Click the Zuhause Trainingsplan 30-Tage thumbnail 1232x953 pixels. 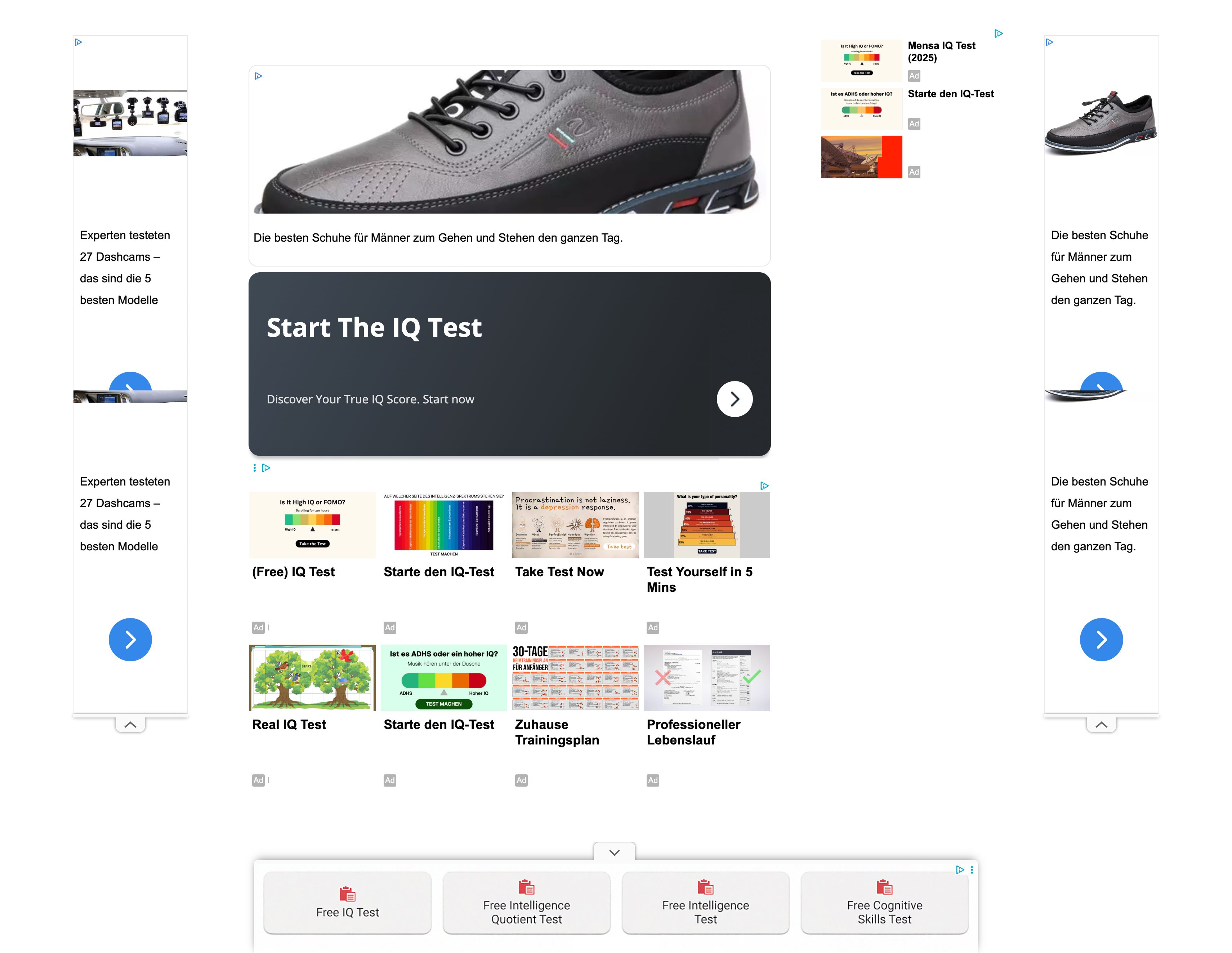575,678
